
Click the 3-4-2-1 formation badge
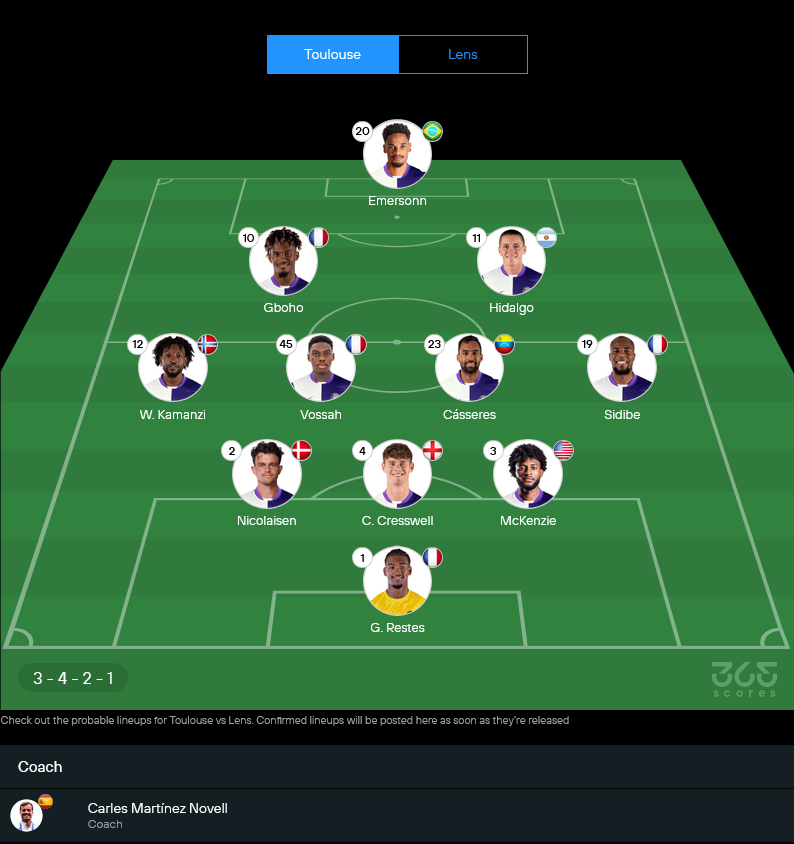73,678
